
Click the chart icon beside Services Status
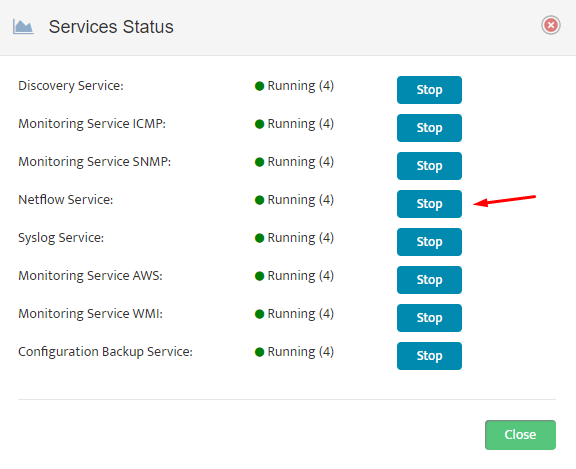tap(23, 27)
